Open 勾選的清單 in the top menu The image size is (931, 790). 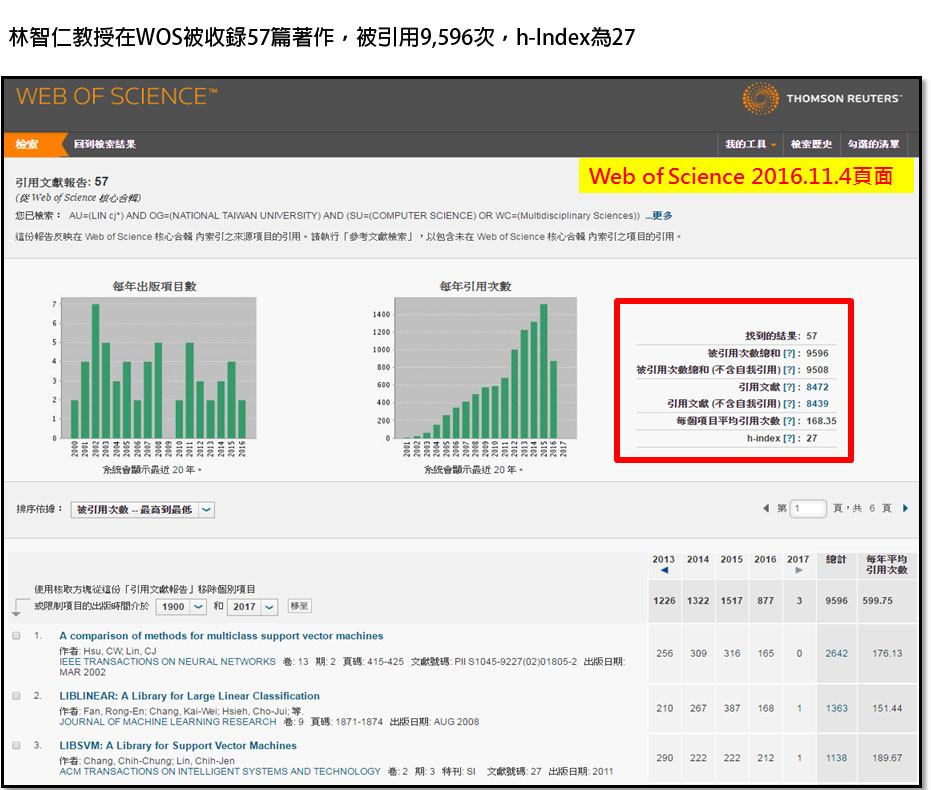coord(873,144)
